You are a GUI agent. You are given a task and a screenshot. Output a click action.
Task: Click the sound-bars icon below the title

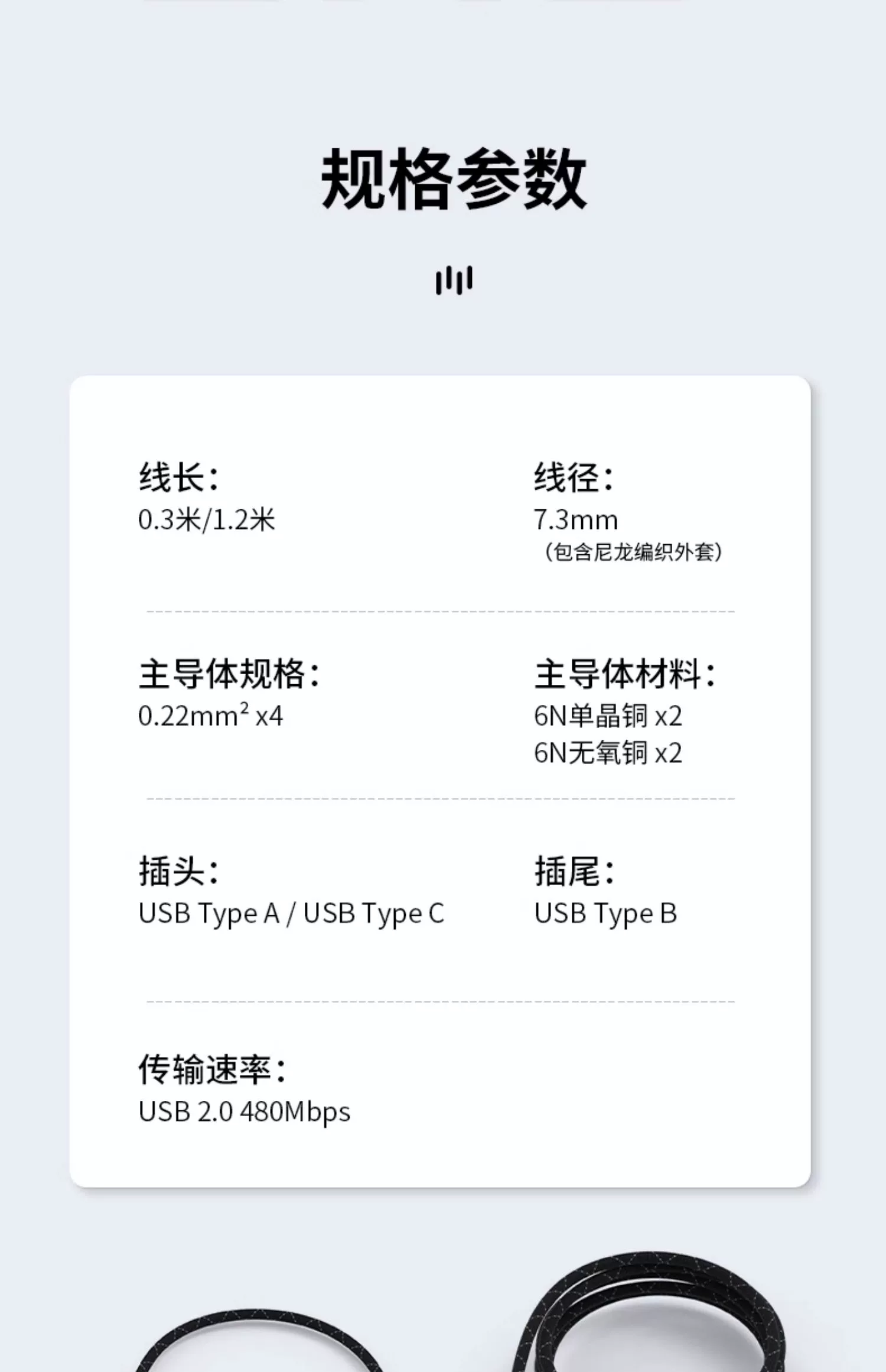click(454, 279)
